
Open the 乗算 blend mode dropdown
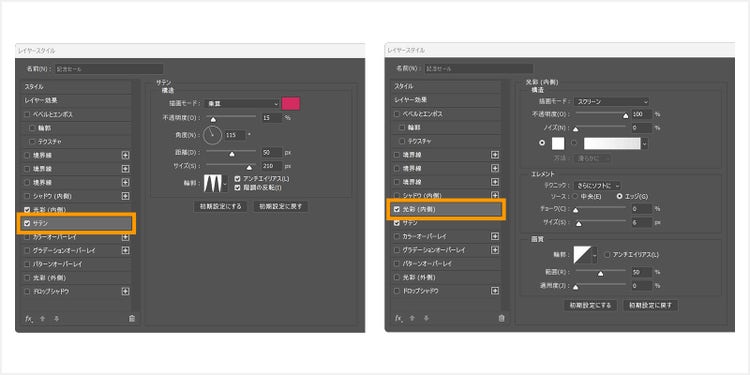point(242,103)
